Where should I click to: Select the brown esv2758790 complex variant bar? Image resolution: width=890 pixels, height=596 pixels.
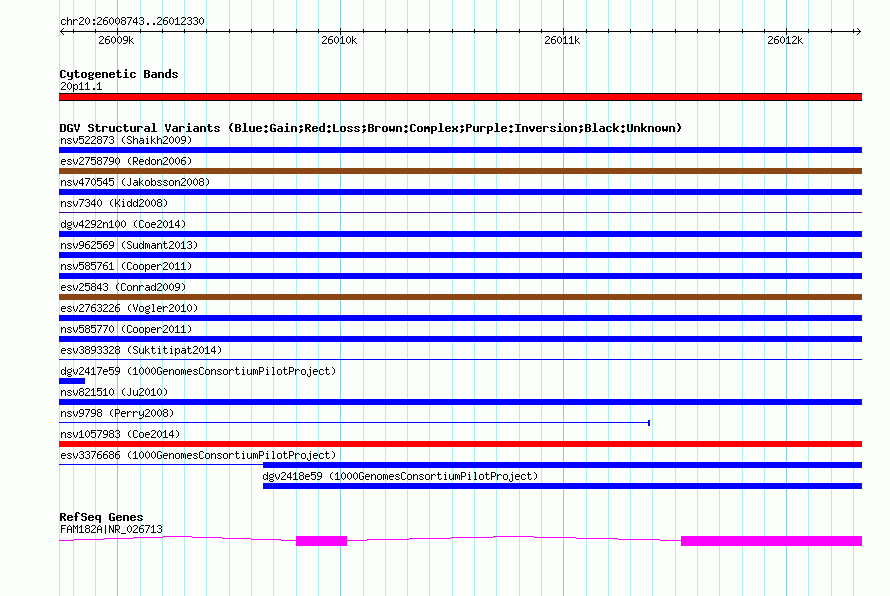point(460,171)
